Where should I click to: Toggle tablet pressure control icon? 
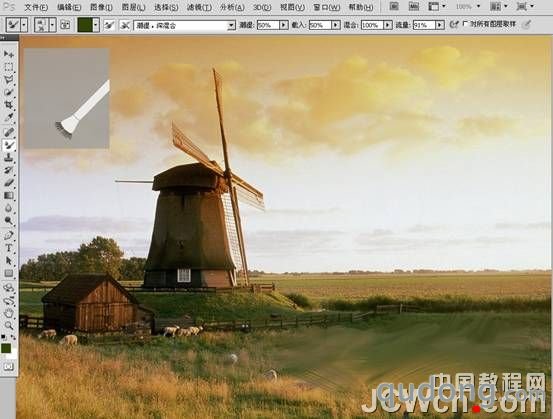526,24
